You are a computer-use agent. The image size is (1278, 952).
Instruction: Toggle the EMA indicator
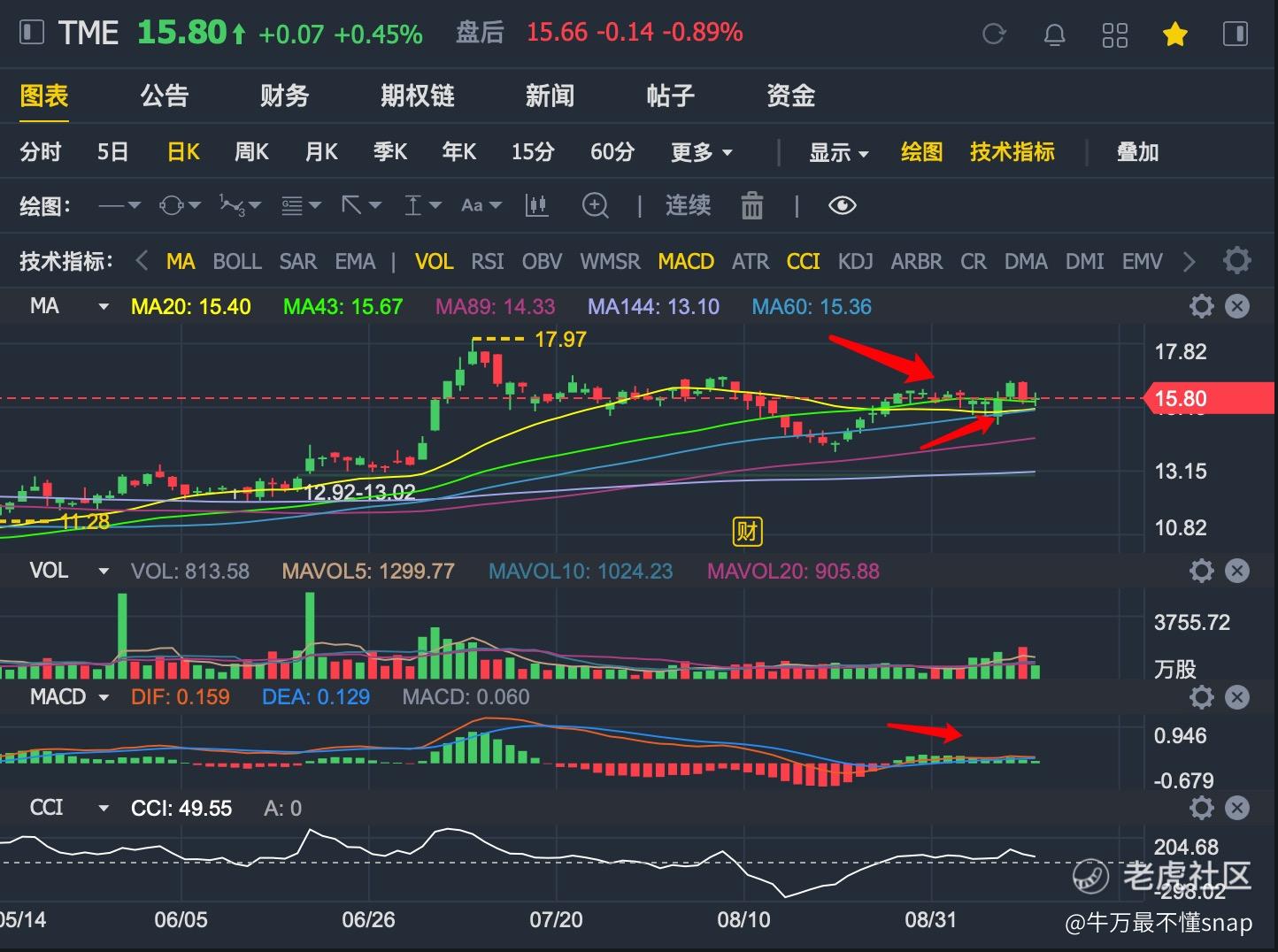355,262
